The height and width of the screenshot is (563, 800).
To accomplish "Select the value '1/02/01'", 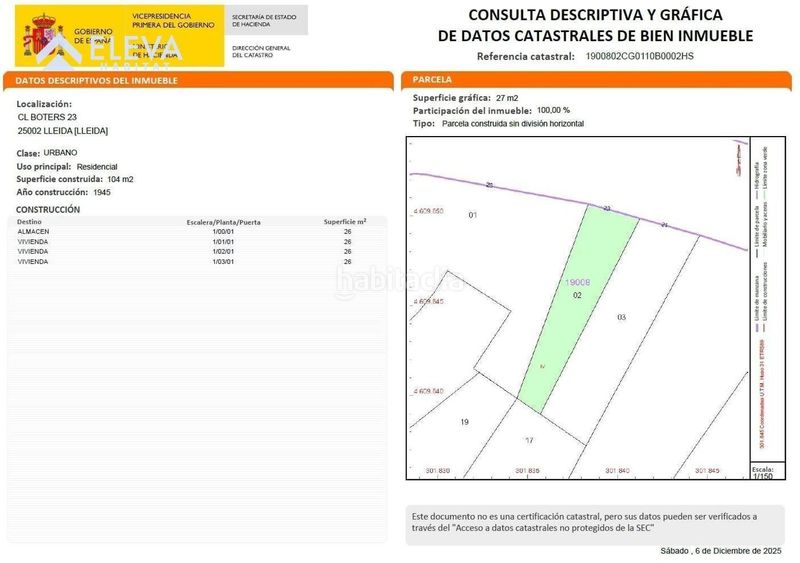I will (x=223, y=252).
